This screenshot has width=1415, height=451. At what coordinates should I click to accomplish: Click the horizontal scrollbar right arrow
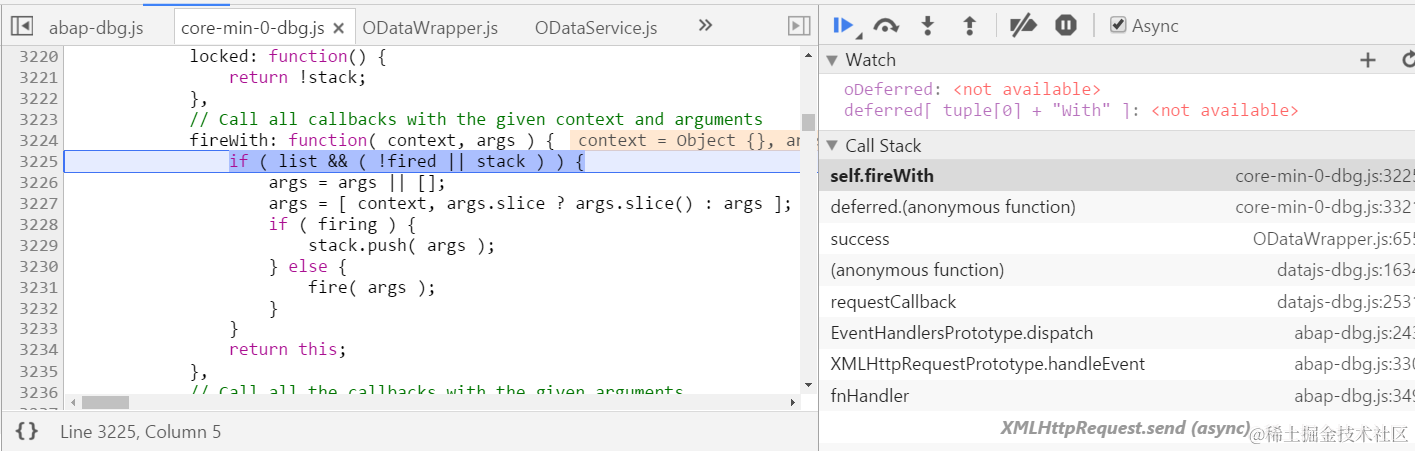point(793,402)
